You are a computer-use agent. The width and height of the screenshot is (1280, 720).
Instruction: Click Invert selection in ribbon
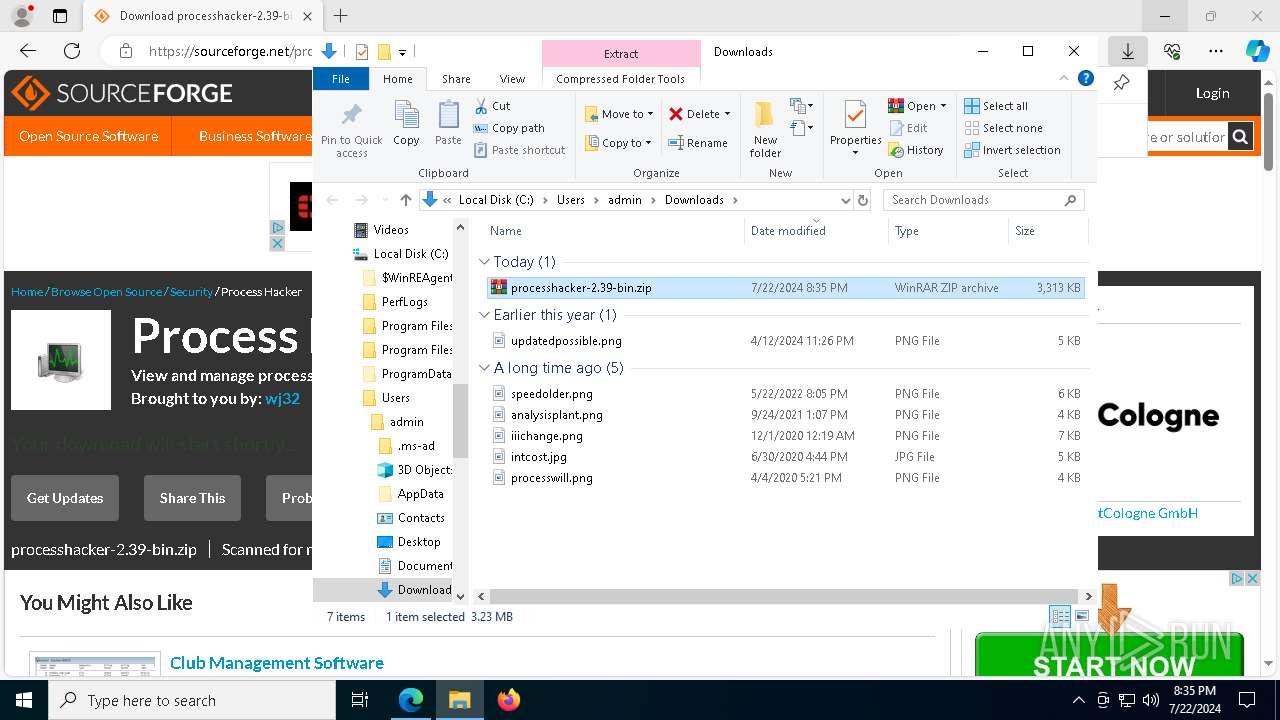[1012, 150]
